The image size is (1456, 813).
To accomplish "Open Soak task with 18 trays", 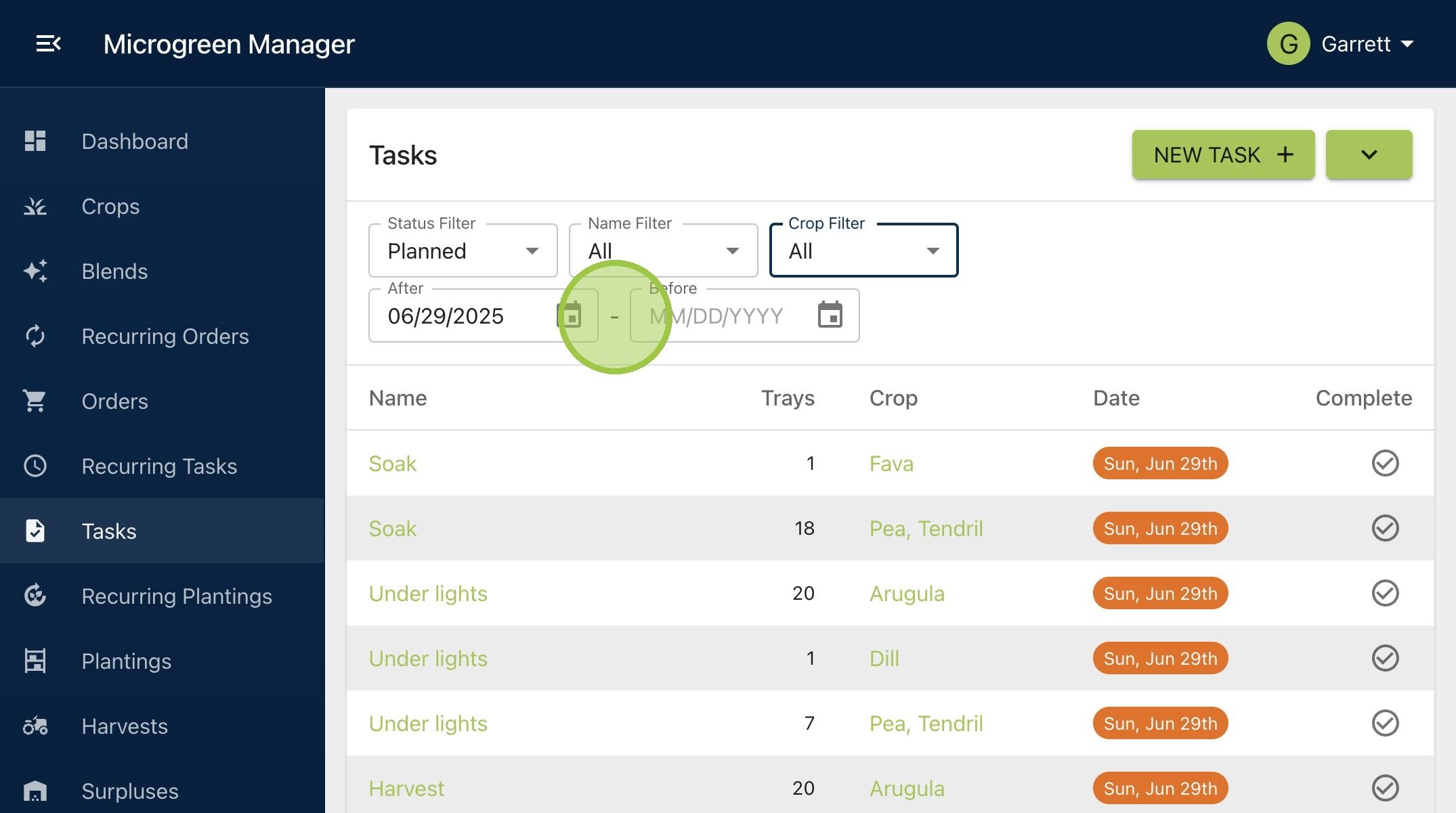I will [393, 528].
